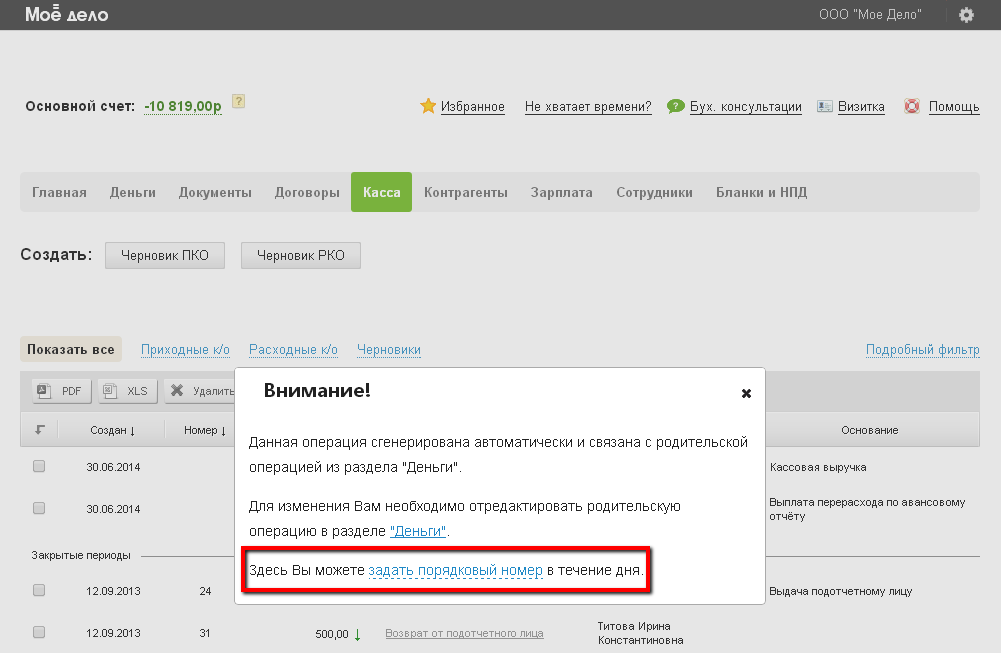
Task: Click задать порядковый номер link
Action: [x=455, y=570]
